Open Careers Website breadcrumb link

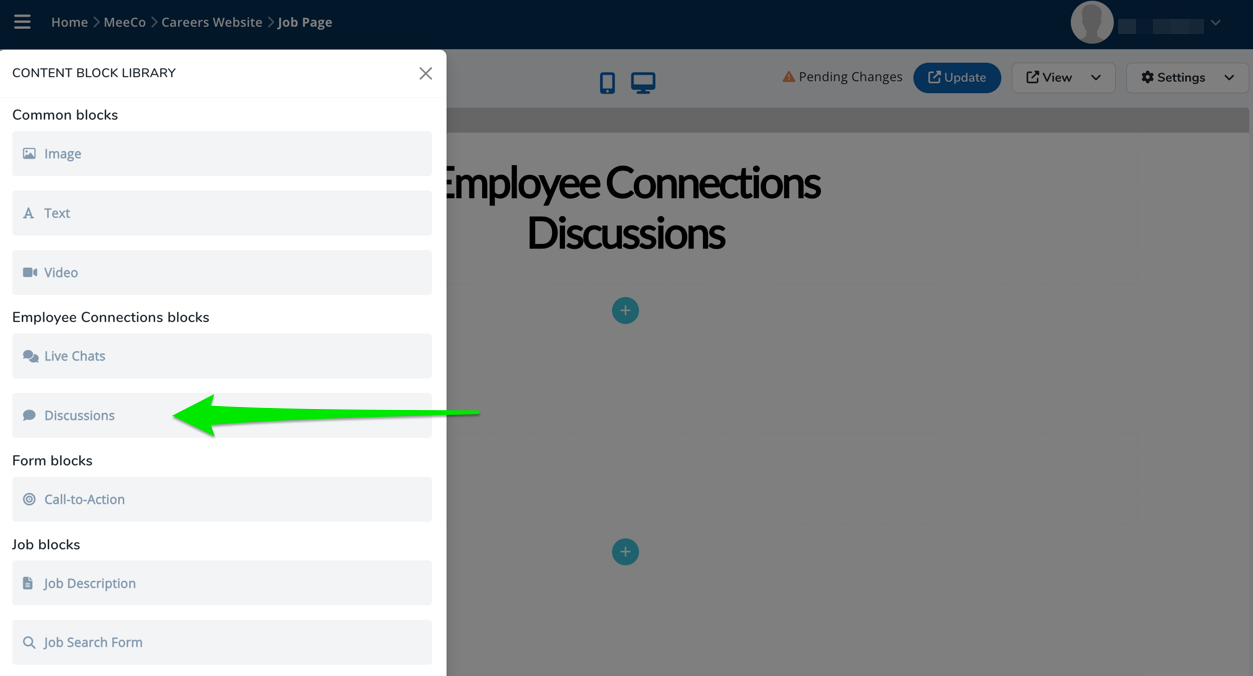[211, 22]
